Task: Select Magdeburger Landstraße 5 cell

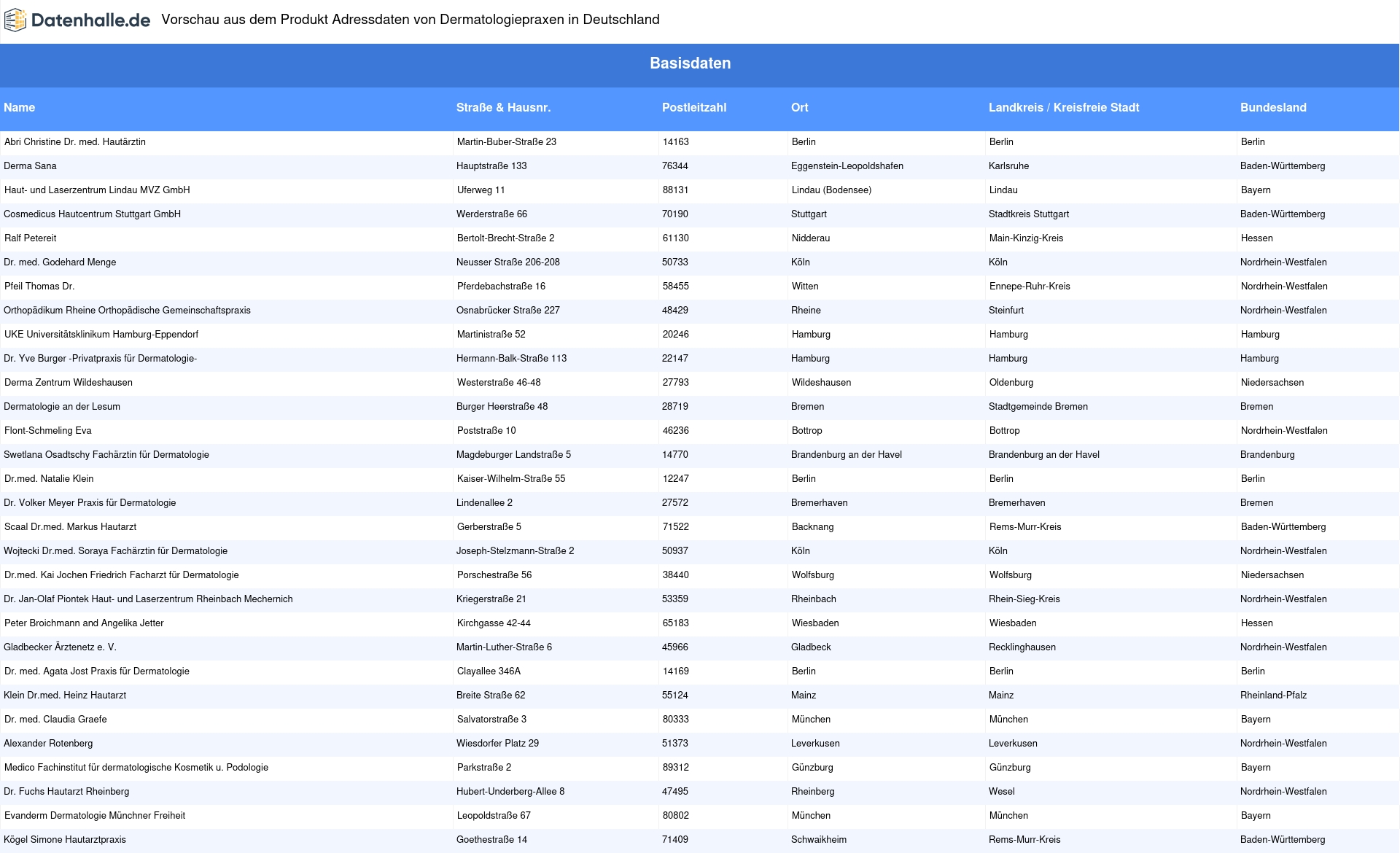Action: tap(514, 455)
